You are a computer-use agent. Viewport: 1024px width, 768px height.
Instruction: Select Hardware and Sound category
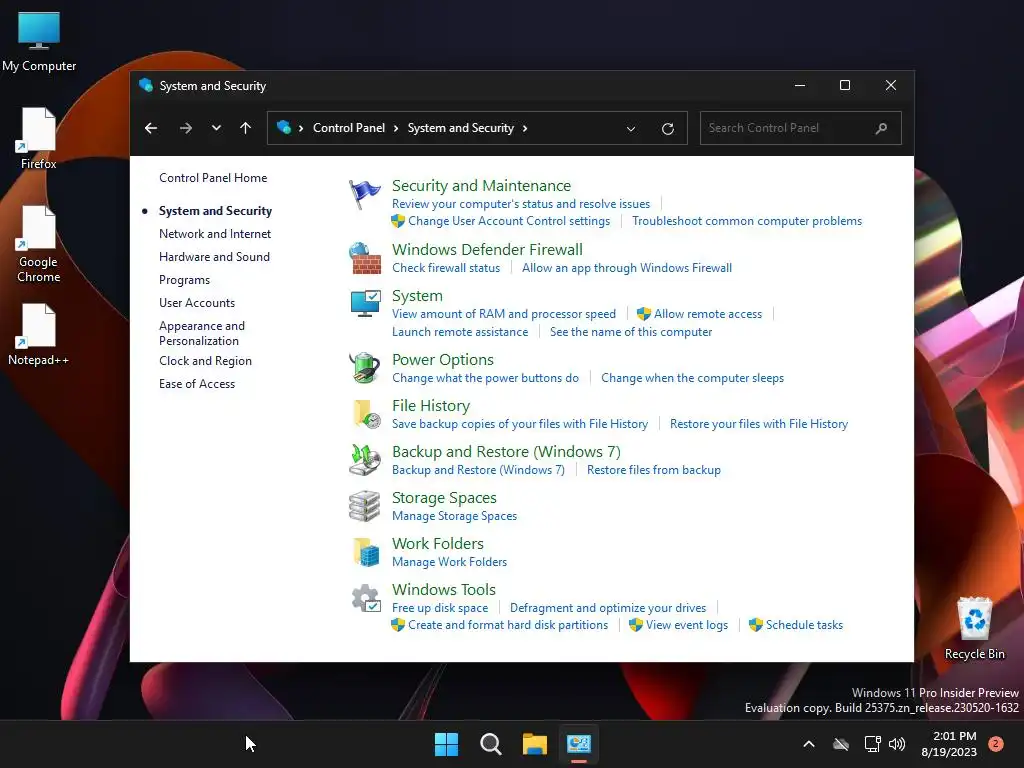pos(214,257)
